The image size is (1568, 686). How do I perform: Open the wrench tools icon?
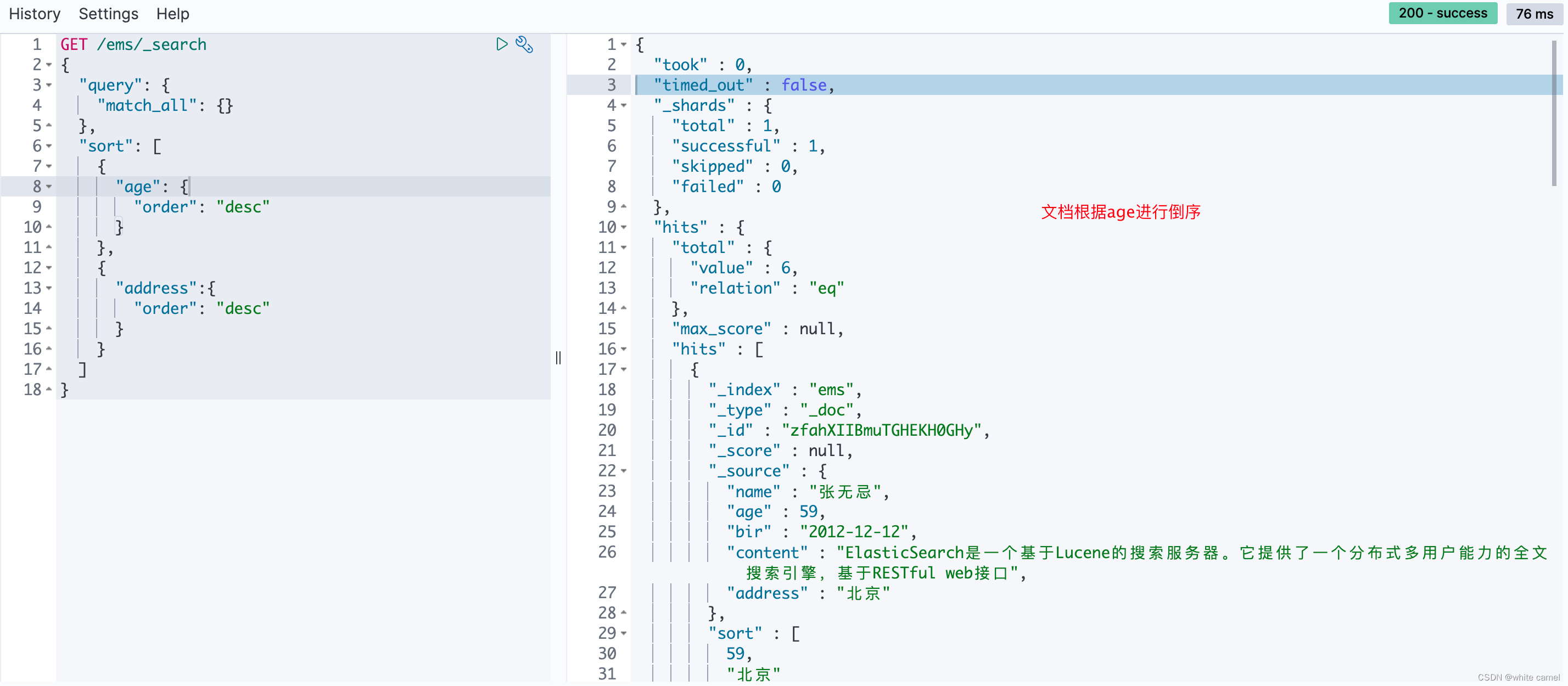524,44
